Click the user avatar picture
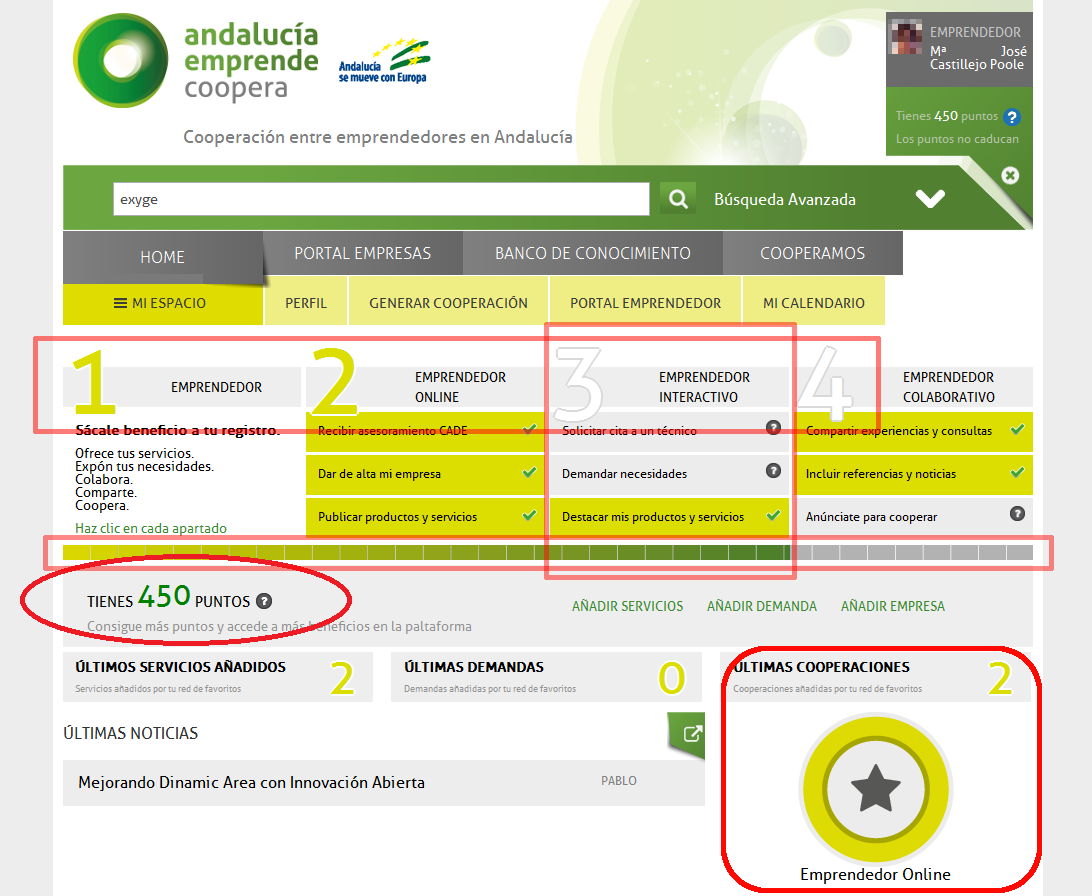 coord(907,37)
